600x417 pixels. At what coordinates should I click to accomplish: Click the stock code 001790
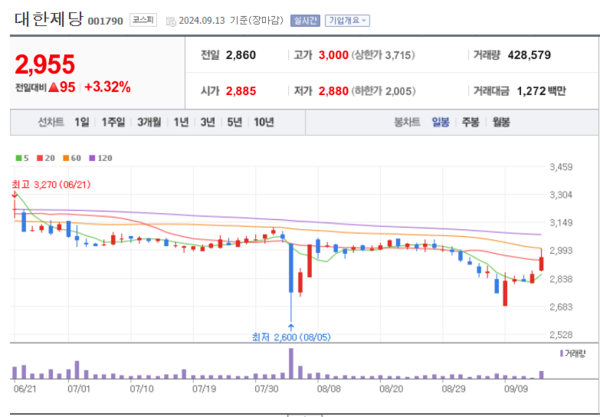pyautogui.click(x=105, y=21)
